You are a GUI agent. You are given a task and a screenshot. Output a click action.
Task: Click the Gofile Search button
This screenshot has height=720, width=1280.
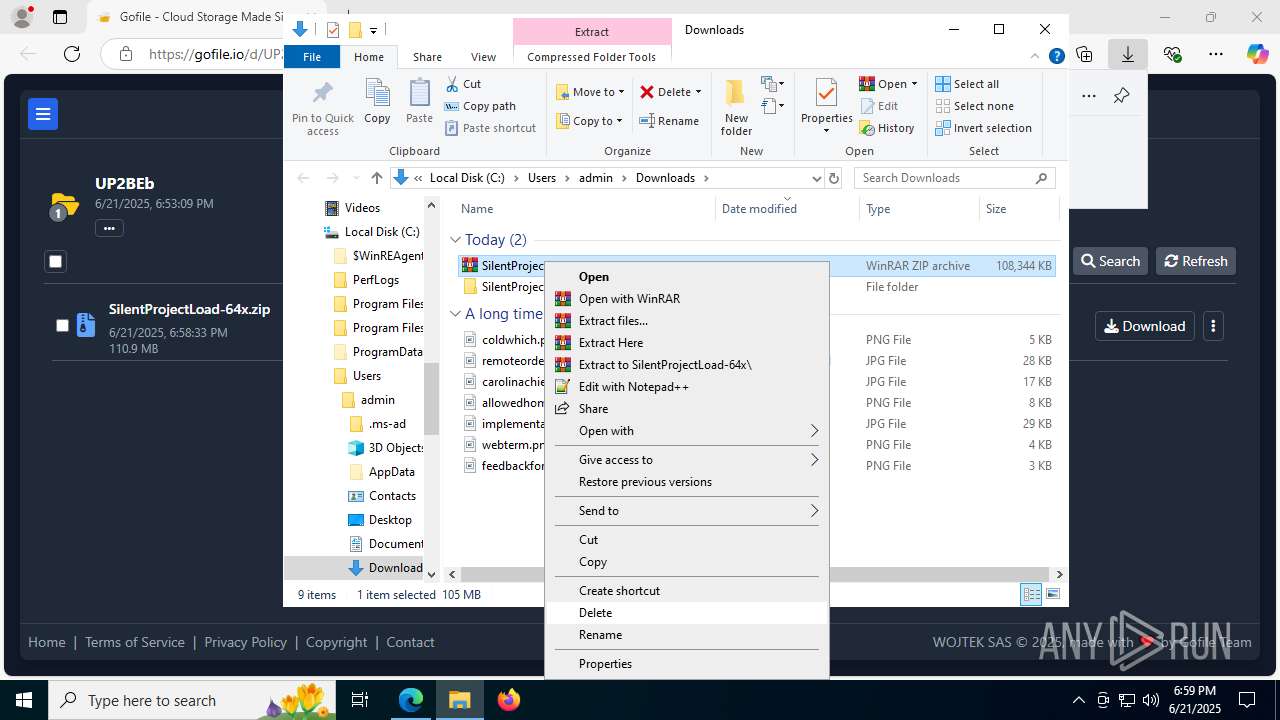tap(1110, 261)
